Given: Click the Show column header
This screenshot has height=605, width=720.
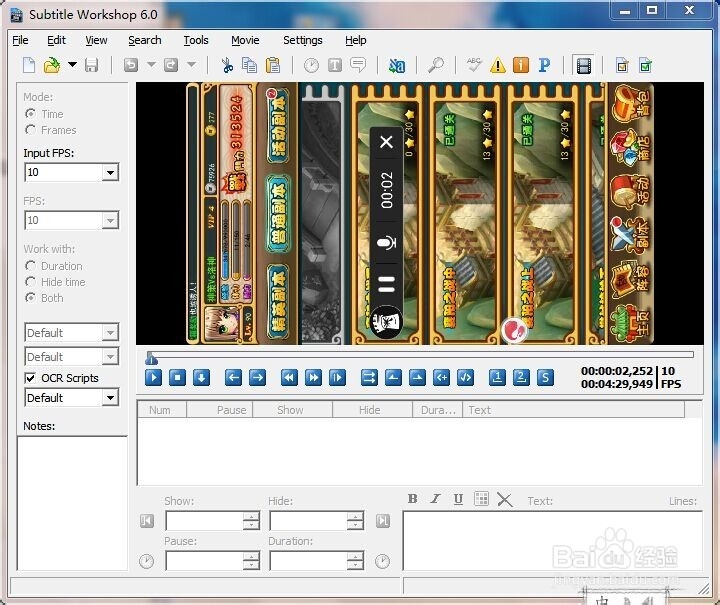Looking at the screenshot, I should pyautogui.click(x=292, y=410).
